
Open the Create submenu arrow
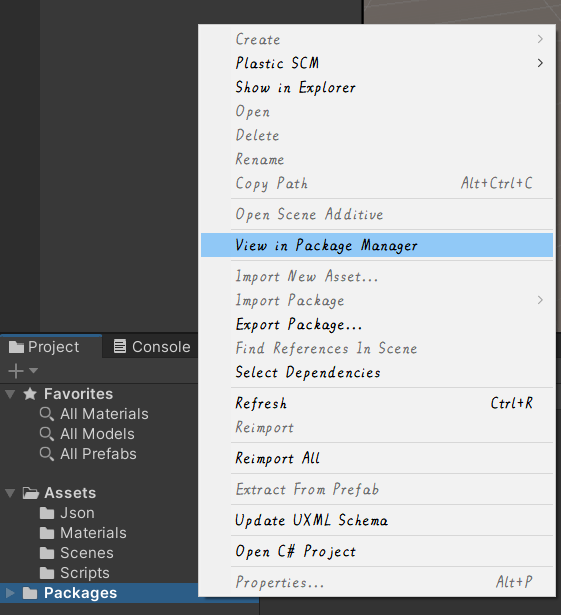[540, 39]
